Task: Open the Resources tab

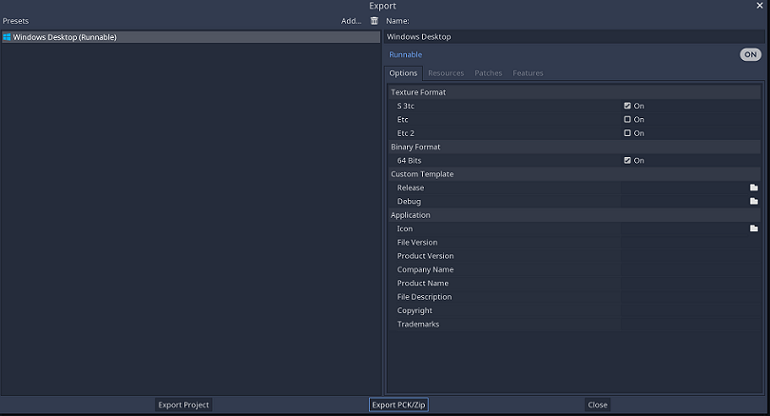Action: 446,73
